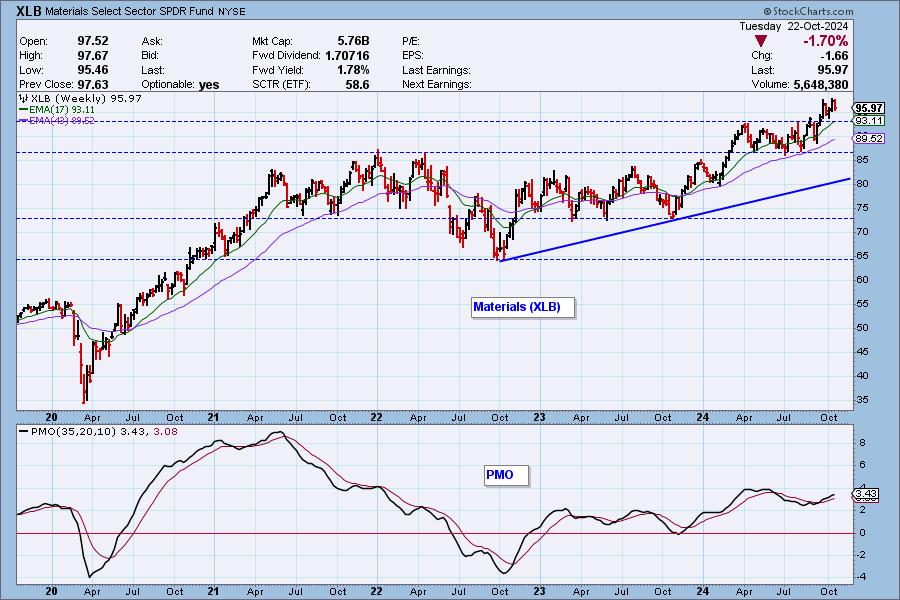
Task: Click the 95.97 price tag on right axis
Action: (x=869, y=108)
